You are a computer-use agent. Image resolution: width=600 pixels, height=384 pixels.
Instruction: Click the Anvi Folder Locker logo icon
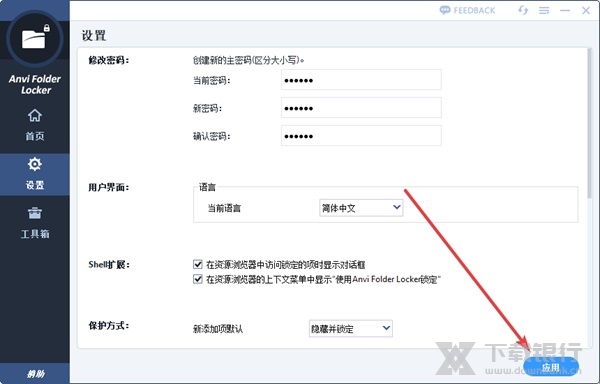(35, 38)
